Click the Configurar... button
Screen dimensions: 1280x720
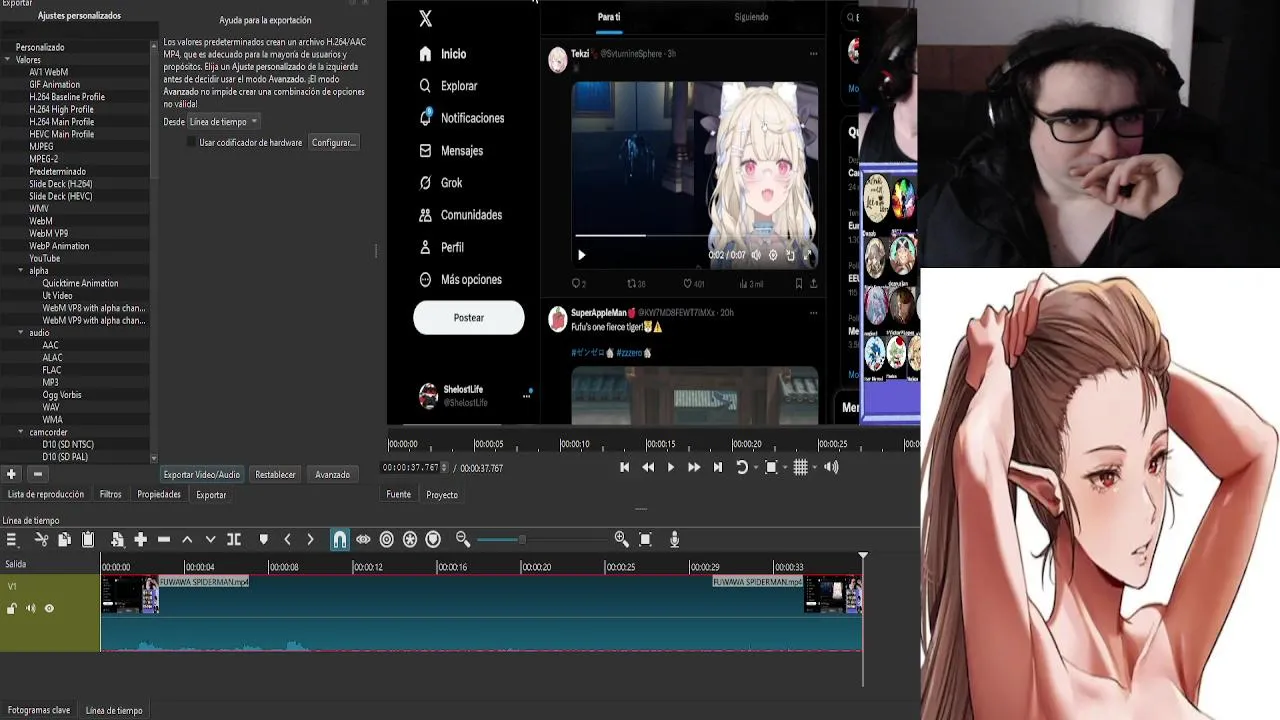pyautogui.click(x=333, y=143)
